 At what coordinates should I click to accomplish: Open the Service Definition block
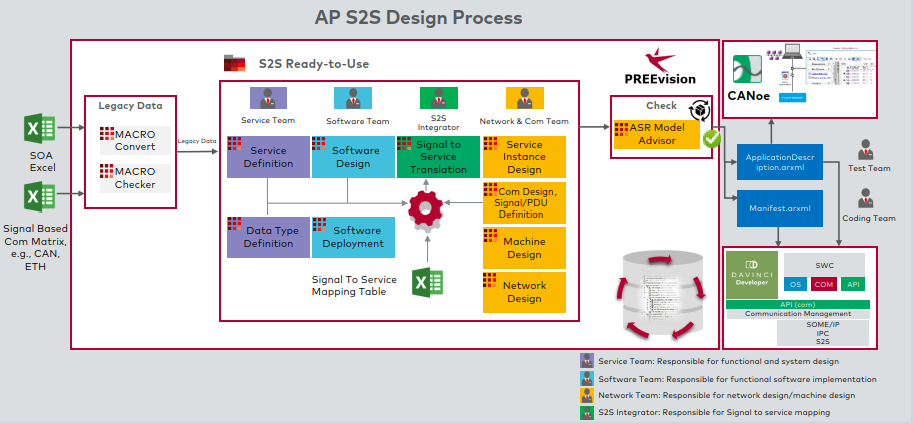(x=268, y=157)
